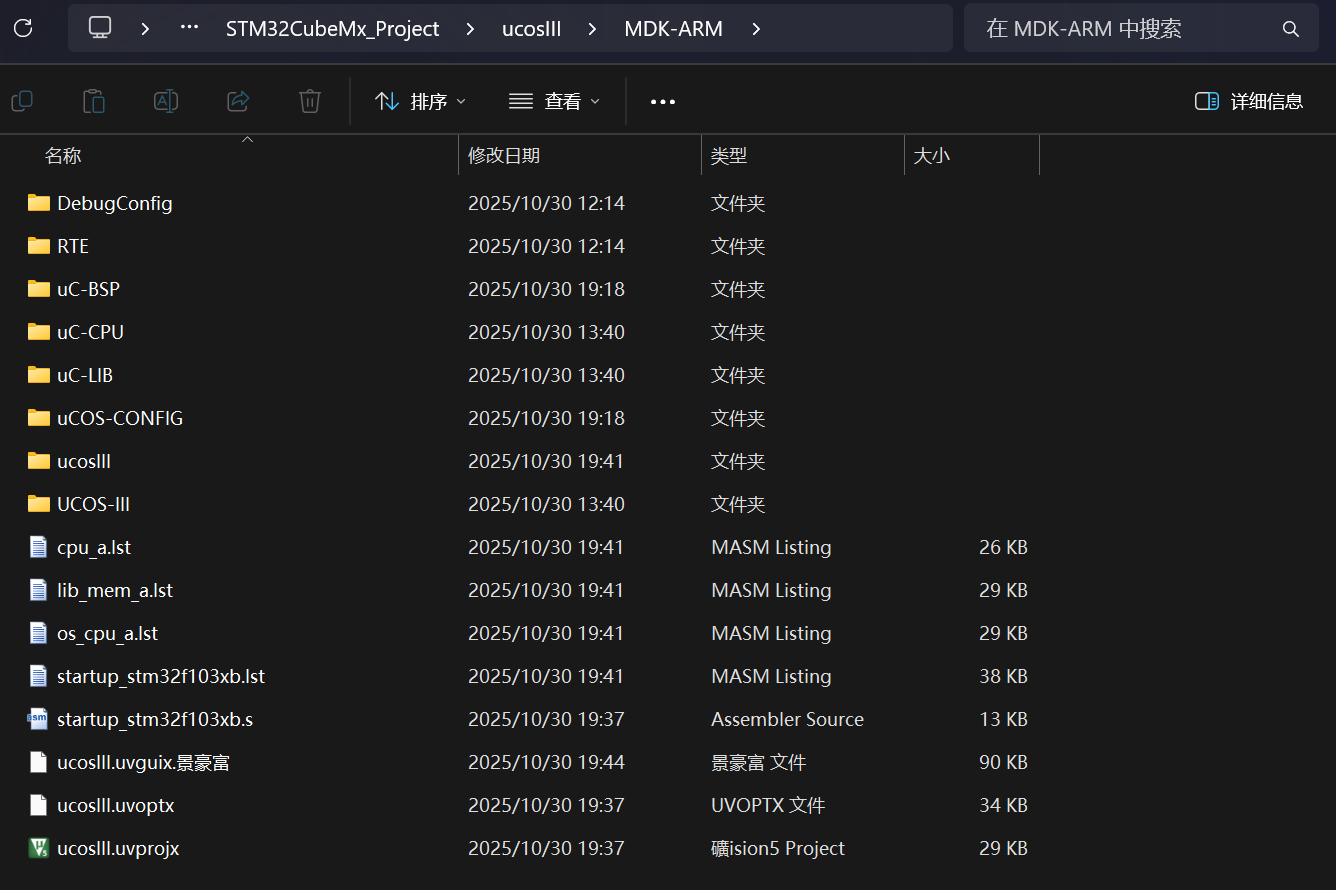The width and height of the screenshot is (1336, 890).
Task: Click the refresh icon
Action: coord(23,28)
